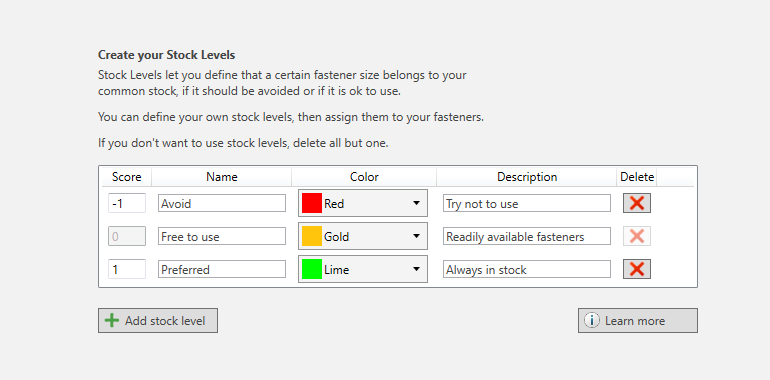Edit the 'Try not to use' description
770x380 pixels.
(527, 203)
